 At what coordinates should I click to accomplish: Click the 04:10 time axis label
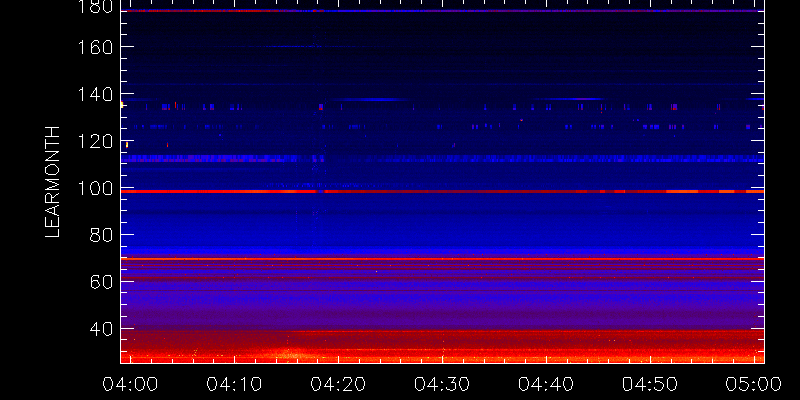coord(233,384)
